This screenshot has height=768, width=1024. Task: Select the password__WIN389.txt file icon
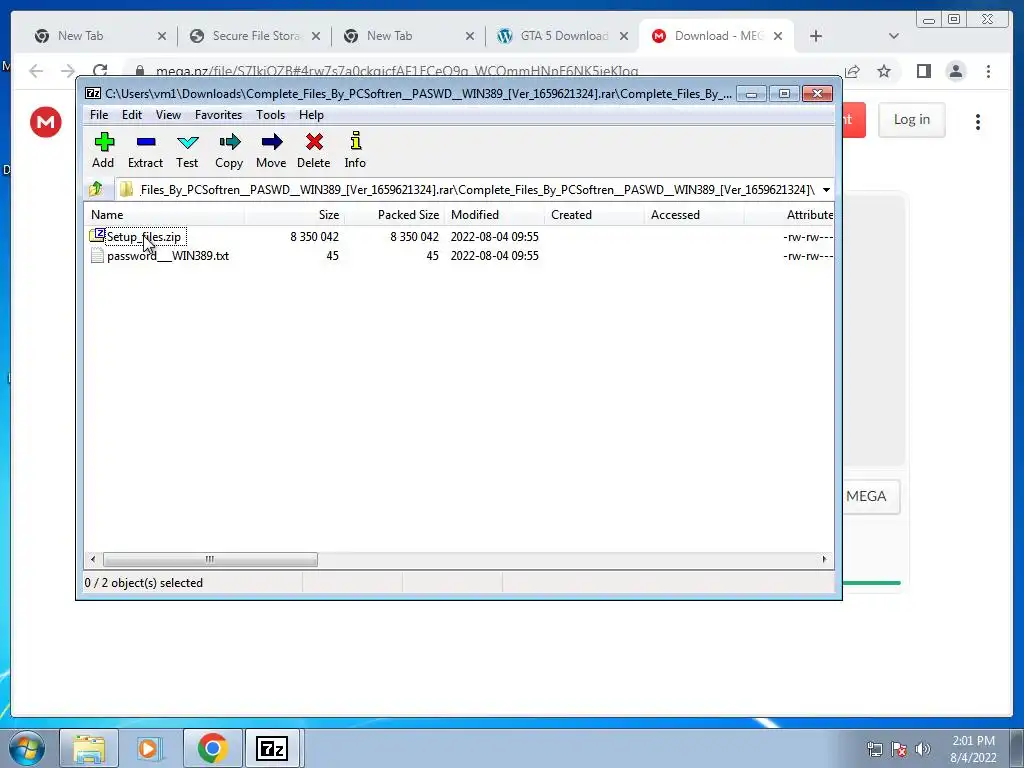point(97,255)
